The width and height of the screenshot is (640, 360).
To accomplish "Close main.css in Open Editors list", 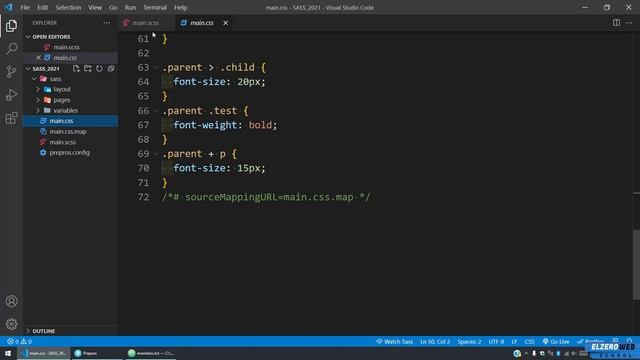I will pyautogui.click(x=38, y=58).
